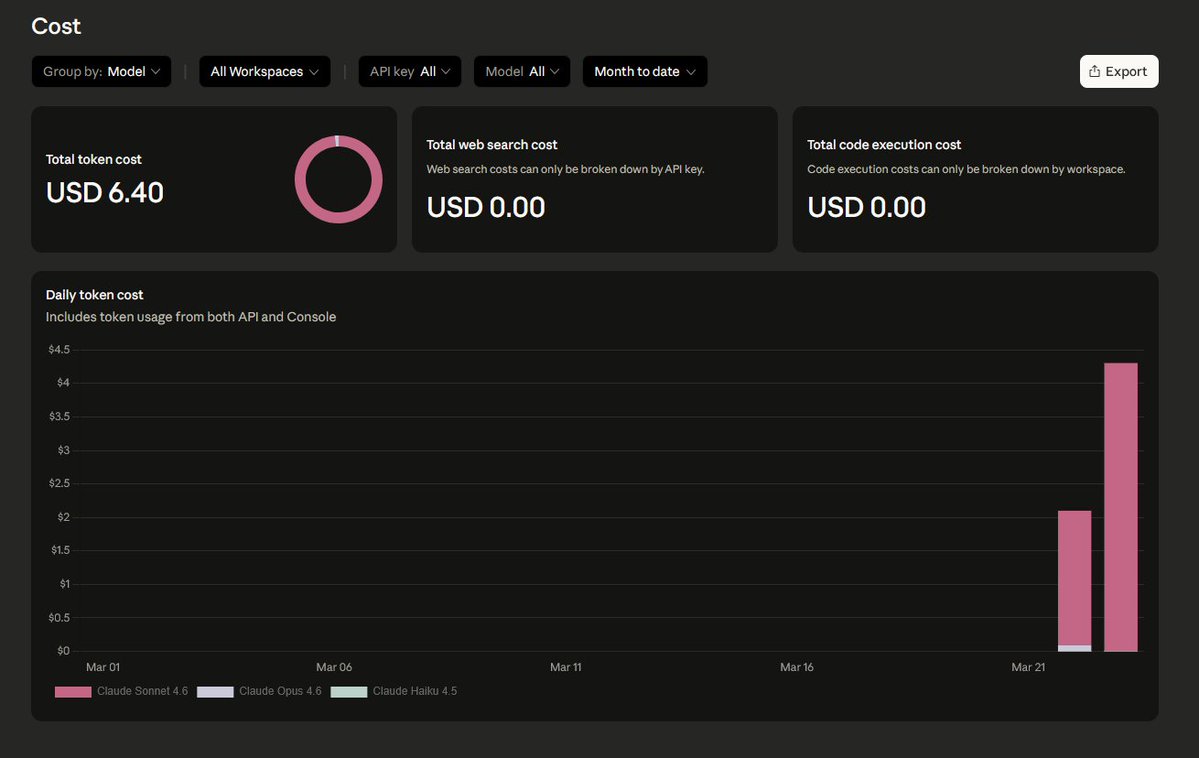Screen dimensions: 1199x758
Task: Click the tallest pink bar in chart
Action: click(x=1121, y=507)
